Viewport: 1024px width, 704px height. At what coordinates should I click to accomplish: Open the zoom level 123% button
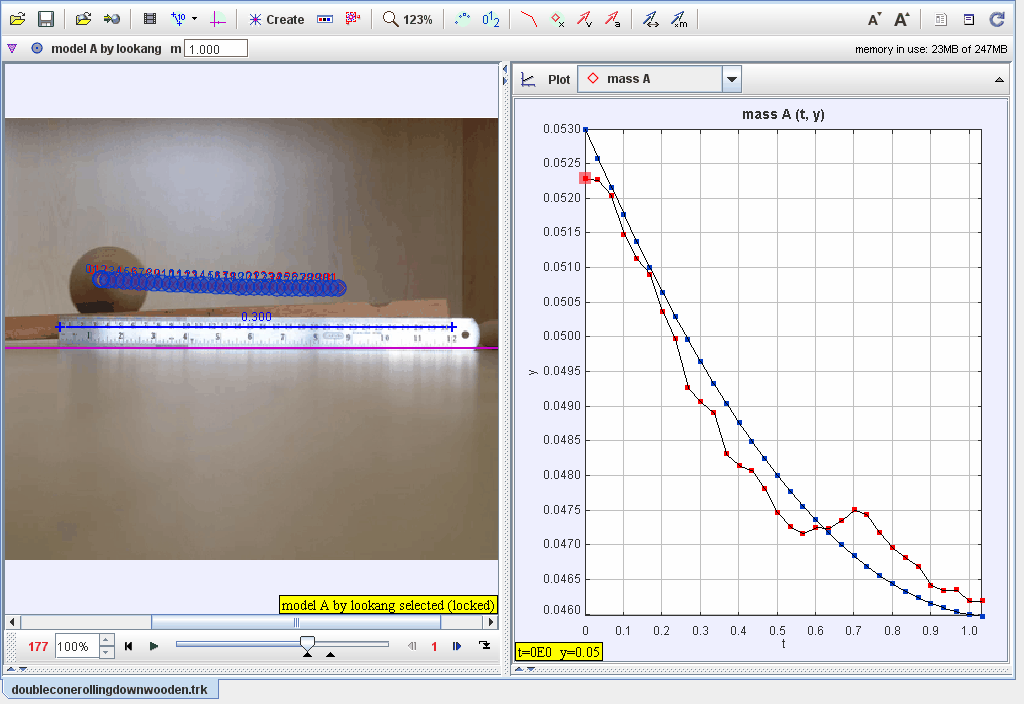click(x=408, y=20)
